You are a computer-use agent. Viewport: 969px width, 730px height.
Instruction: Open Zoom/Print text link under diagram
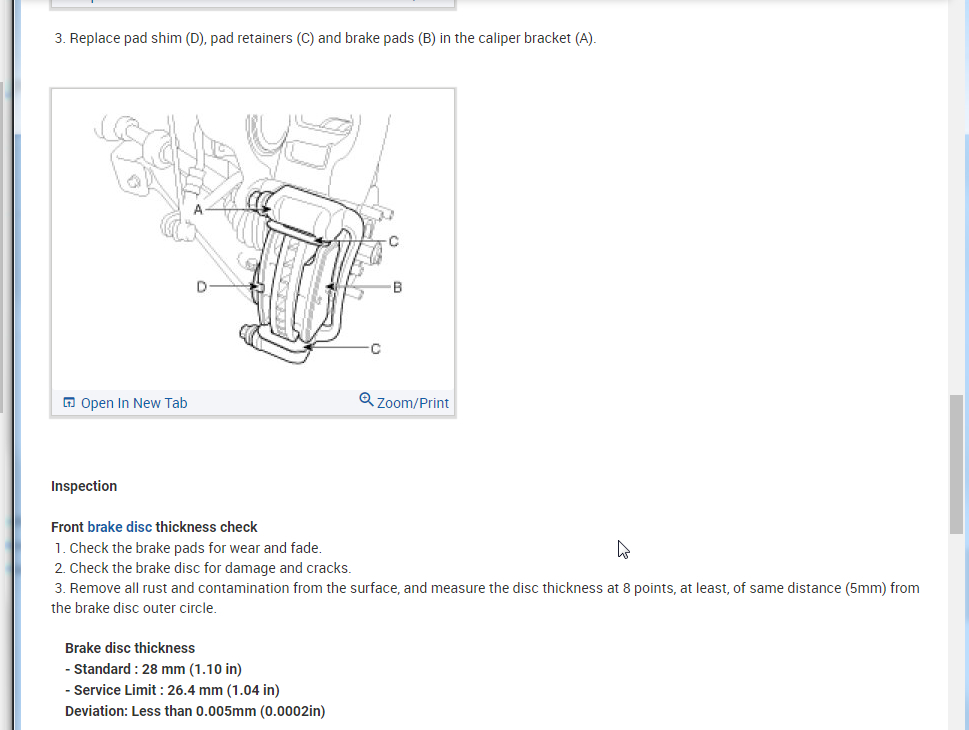point(413,403)
